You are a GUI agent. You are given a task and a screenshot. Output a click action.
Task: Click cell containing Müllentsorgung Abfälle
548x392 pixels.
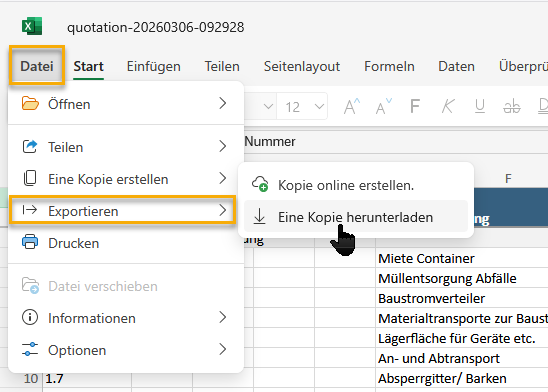pos(462,278)
